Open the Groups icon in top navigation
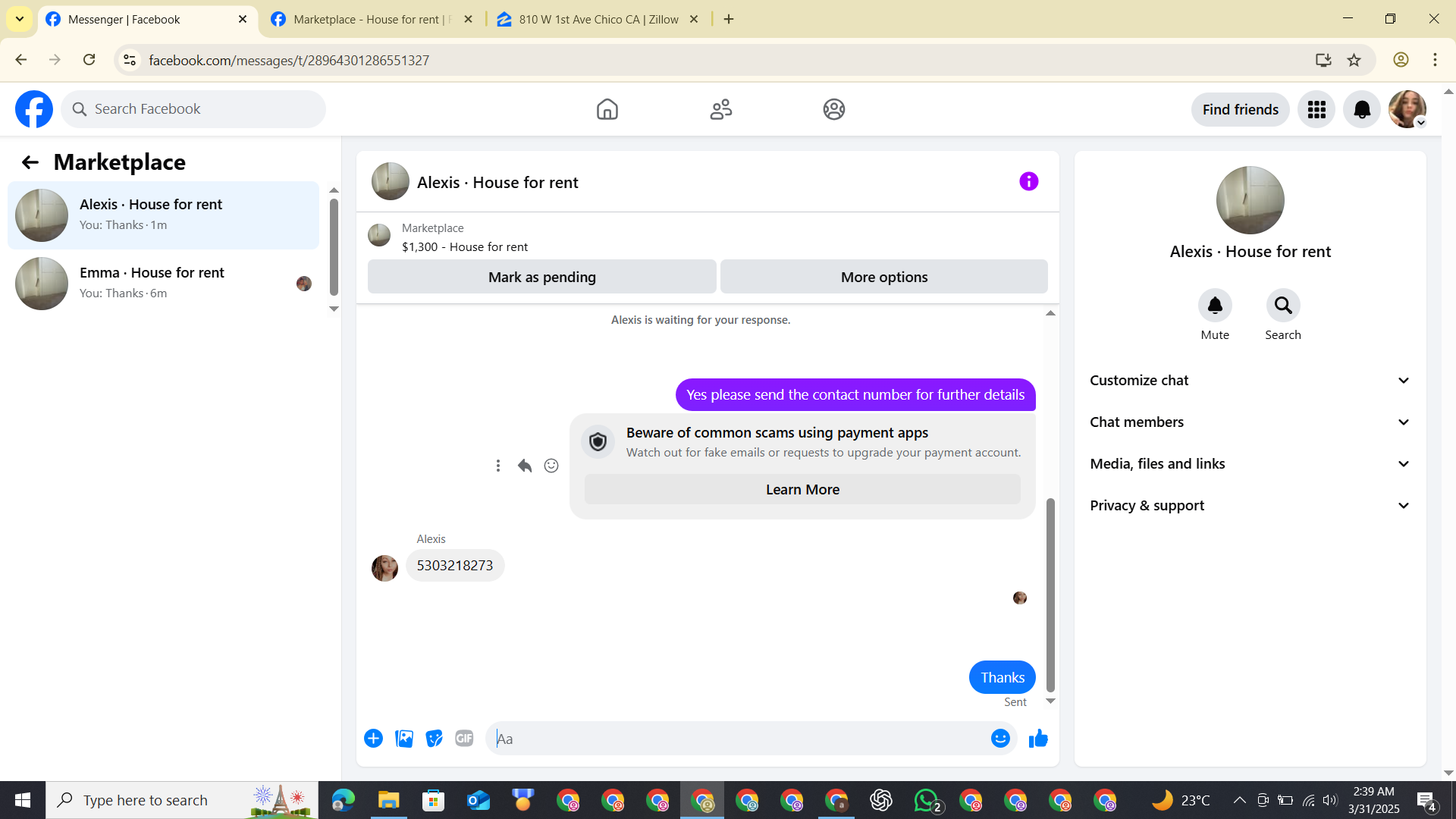Image resolution: width=1456 pixels, height=819 pixels. 834,109
